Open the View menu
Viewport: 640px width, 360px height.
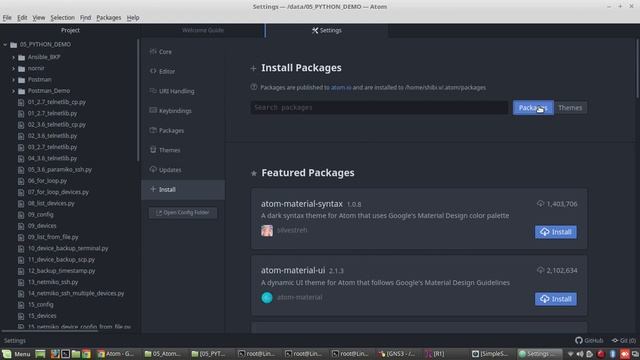(x=39, y=18)
